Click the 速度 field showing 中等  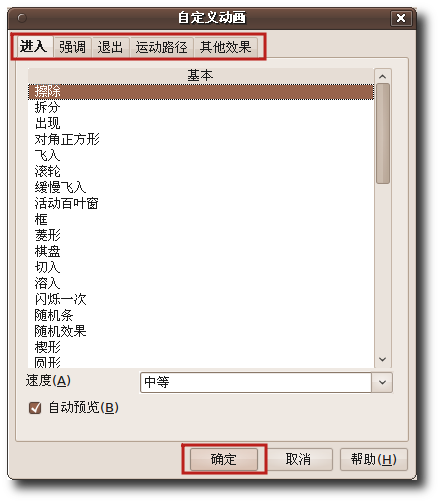coord(256,382)
